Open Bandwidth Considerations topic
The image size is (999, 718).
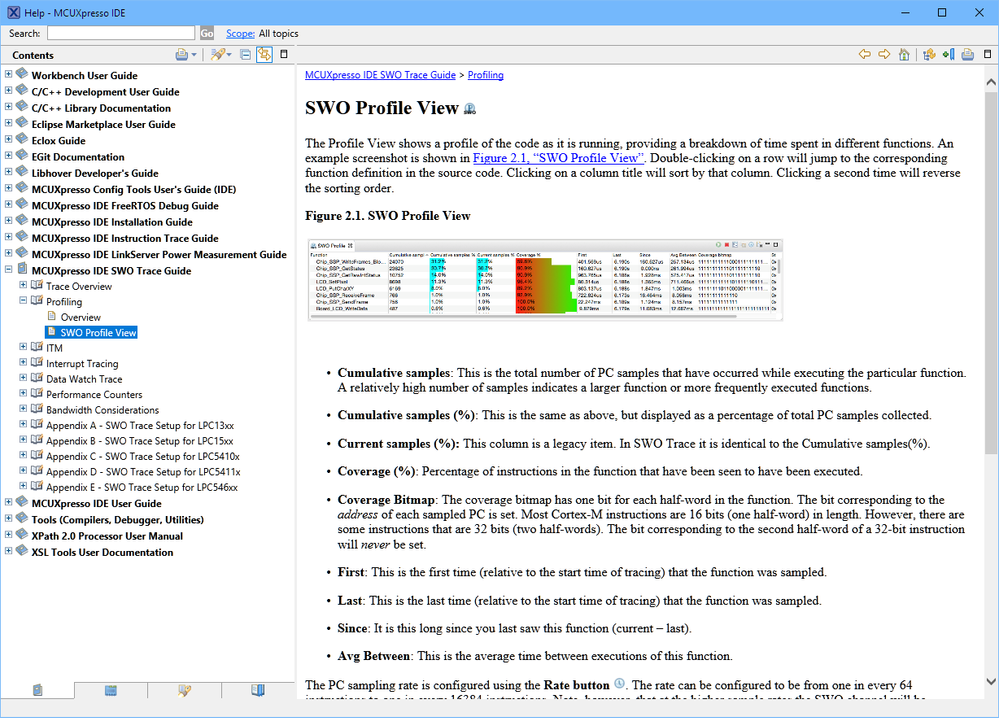click(x=103, y=410)
